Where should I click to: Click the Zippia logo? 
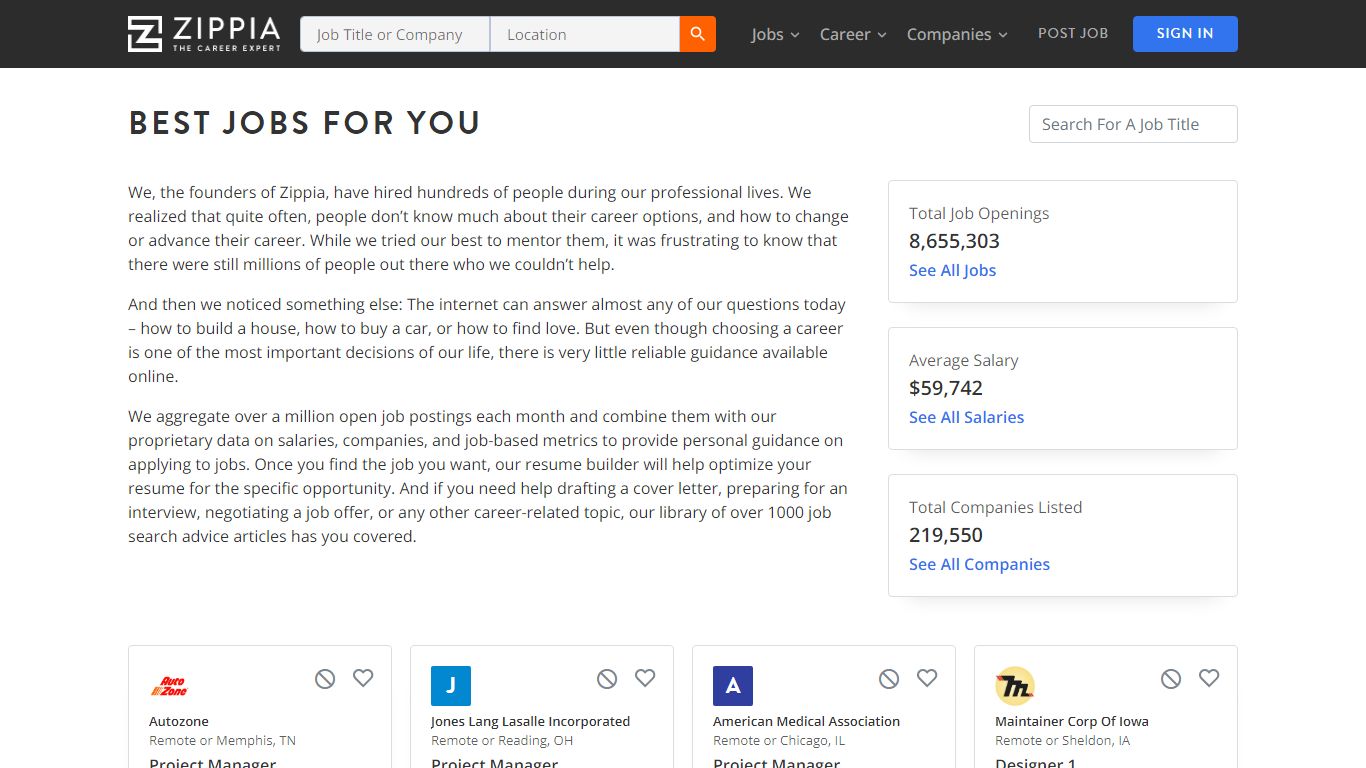pos(204,34)
